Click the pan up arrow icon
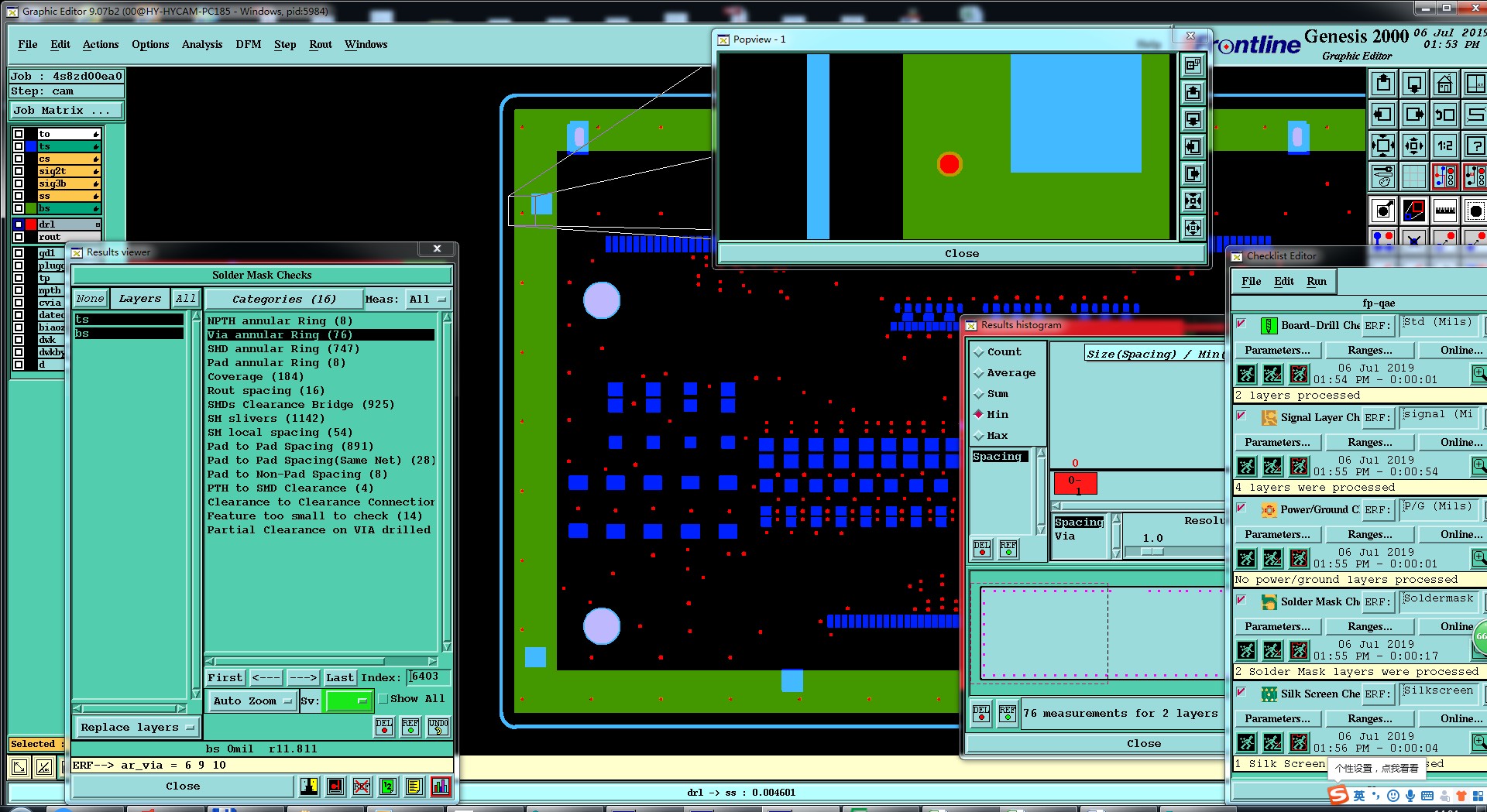This screenshot has height=812, width=1487. click(1383, 84)
